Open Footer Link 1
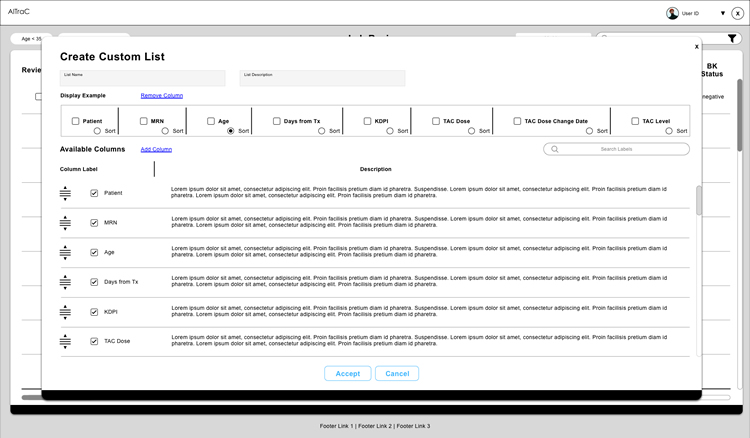Screen dimensions: 750x438 pos(336,426)
